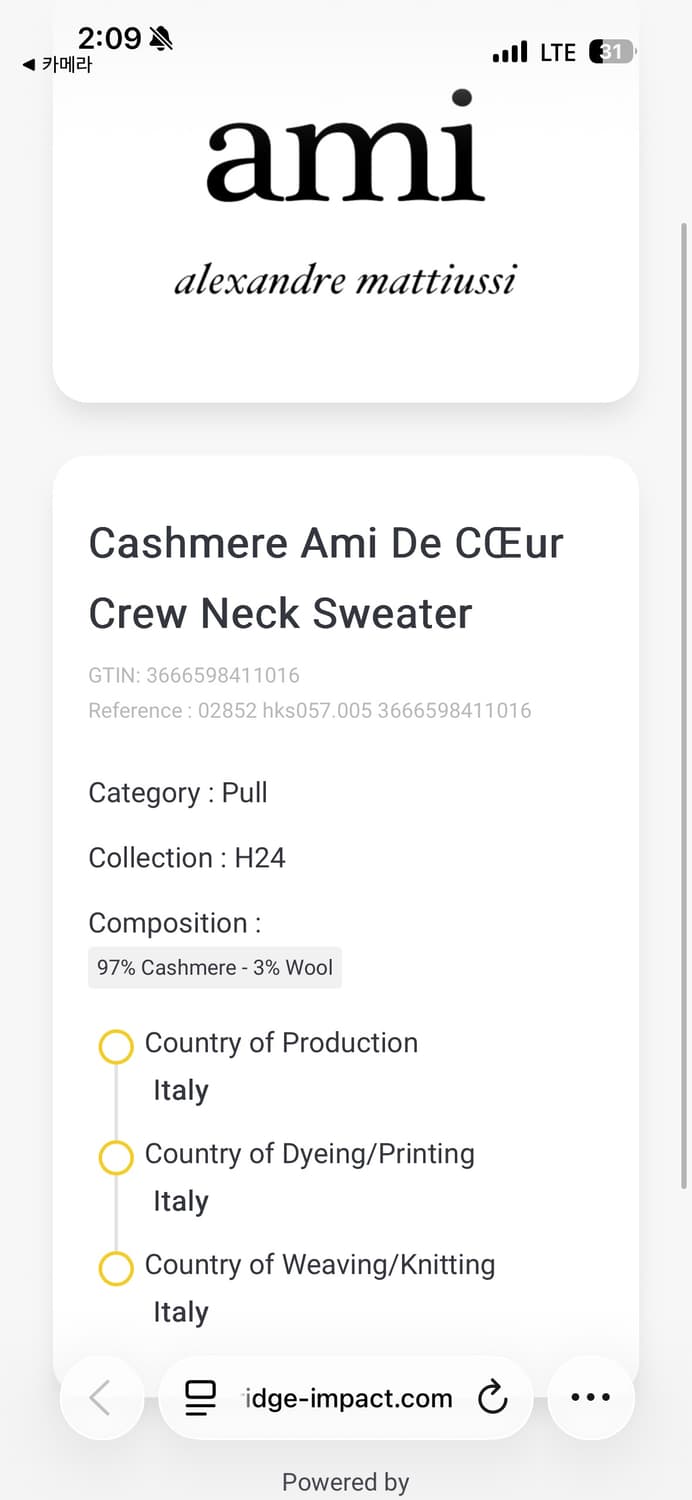Tap the Country of Weaving/Knitting circle marker
692x1500 pixels.
point(116,1269)
